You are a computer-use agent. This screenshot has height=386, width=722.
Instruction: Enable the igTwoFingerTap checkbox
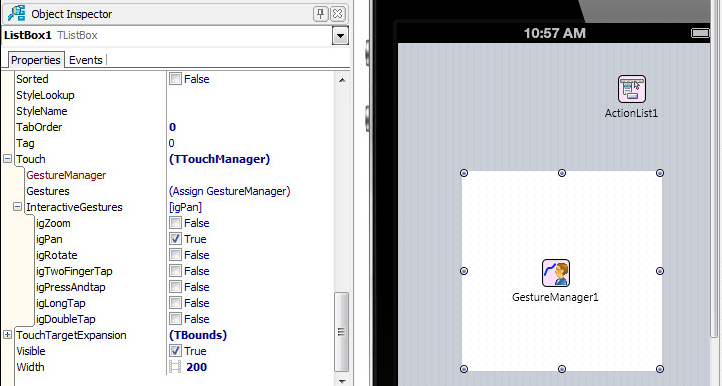tap(175, 271)
